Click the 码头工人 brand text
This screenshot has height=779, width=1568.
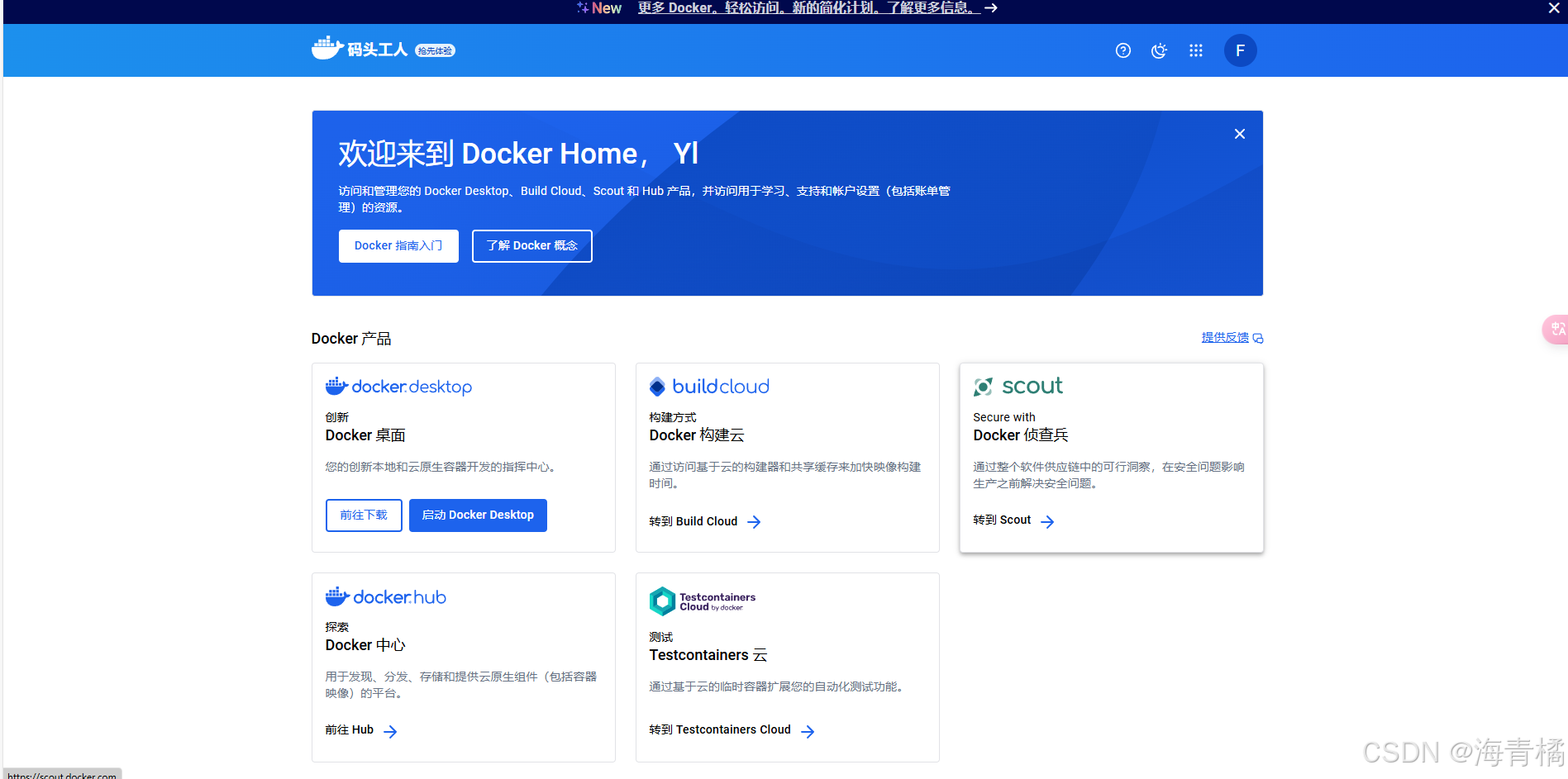coord(377,50)
